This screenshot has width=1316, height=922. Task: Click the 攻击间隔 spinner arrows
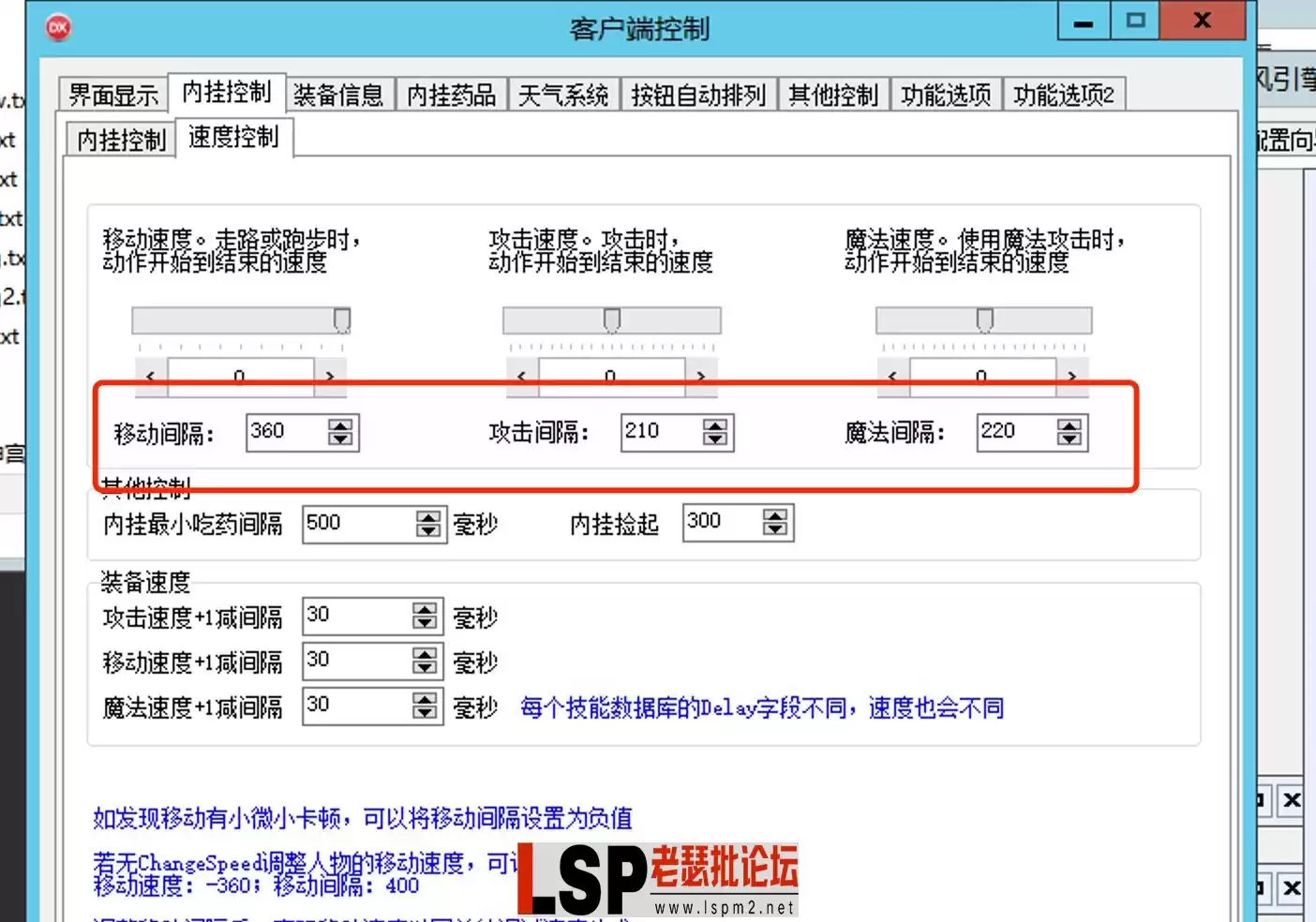(x=715, y=432)
